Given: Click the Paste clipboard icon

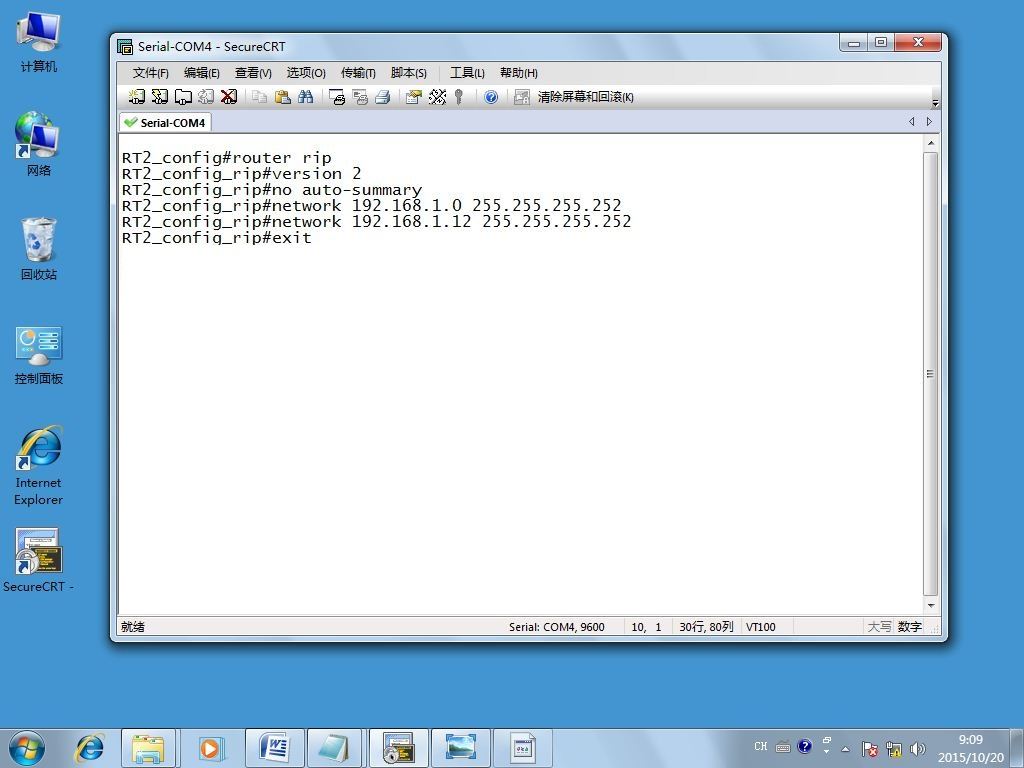Looking at the screenshot, I should [x=283, y=97].
